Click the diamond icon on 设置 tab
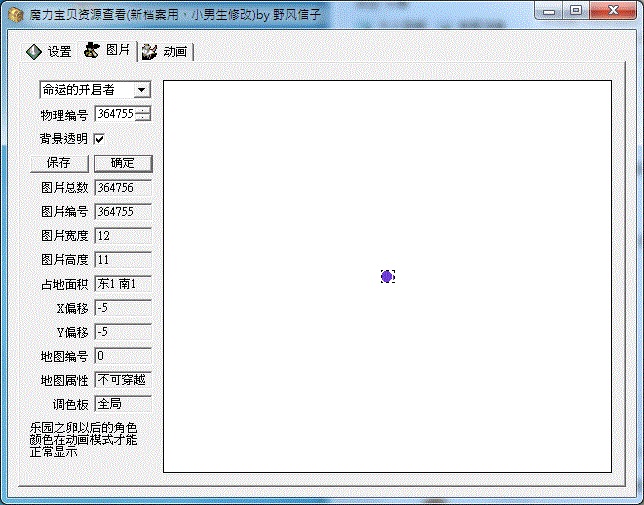This screenshot has width=644, height=505. (34, 51)
